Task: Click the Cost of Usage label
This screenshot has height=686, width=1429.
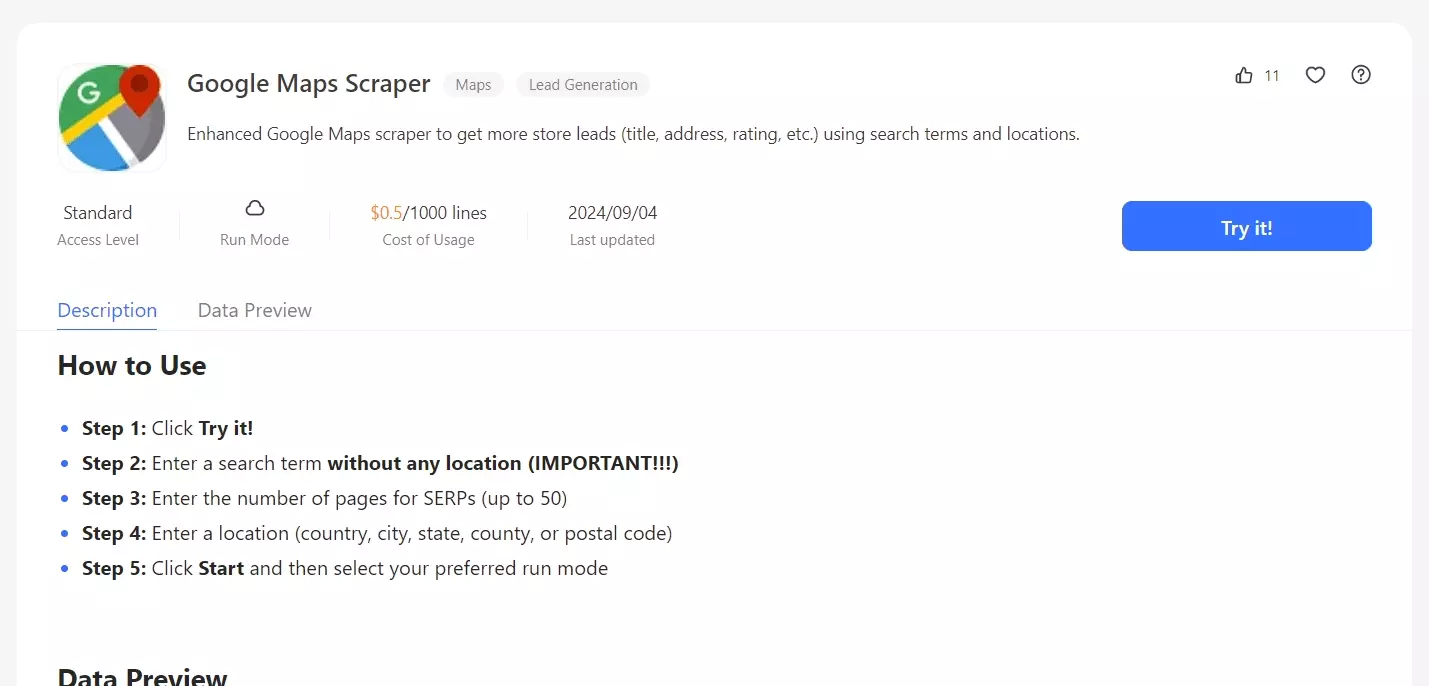Action: click(428, 239)
